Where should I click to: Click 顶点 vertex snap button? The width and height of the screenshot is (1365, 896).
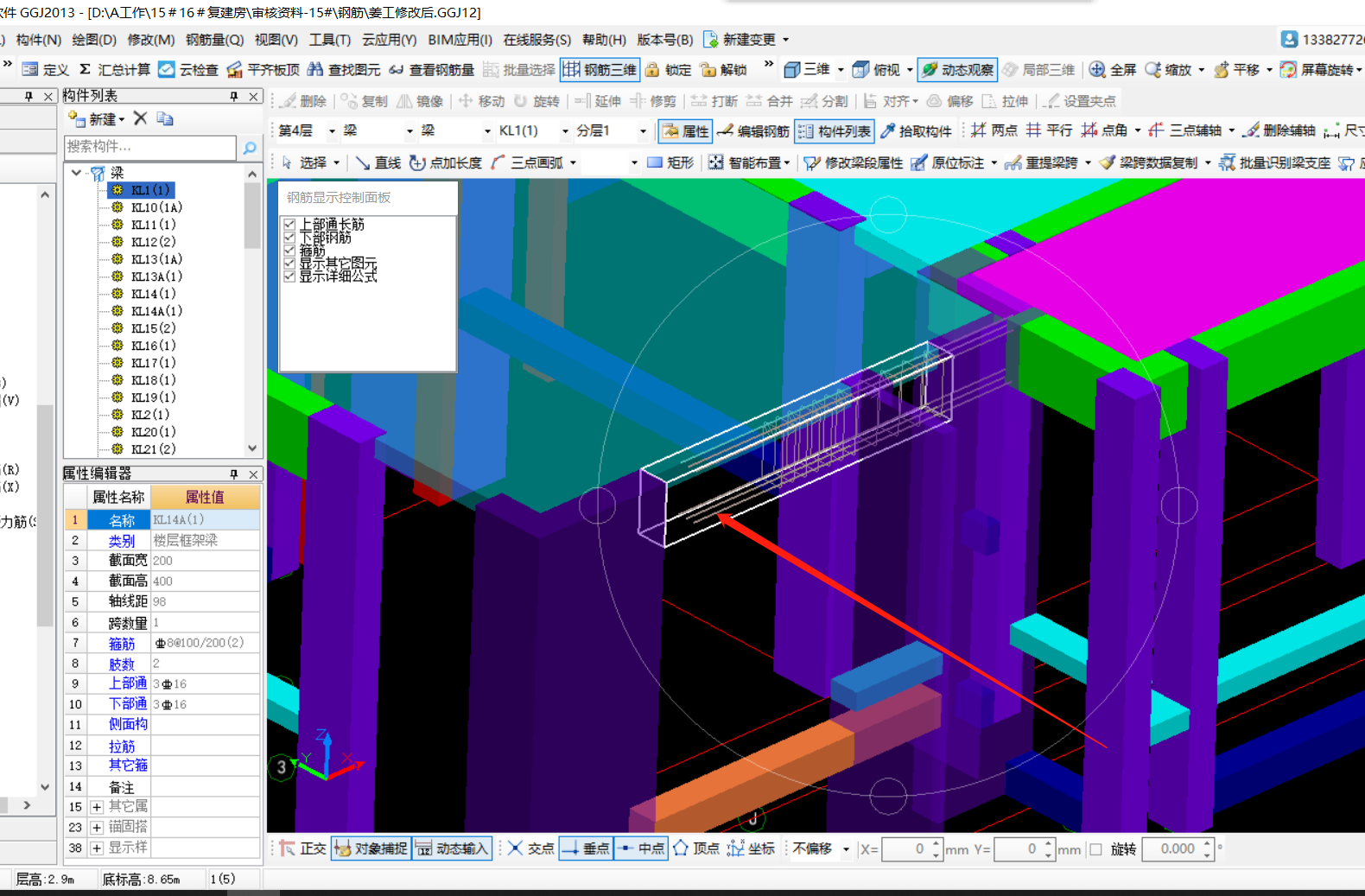coord(695,848)
